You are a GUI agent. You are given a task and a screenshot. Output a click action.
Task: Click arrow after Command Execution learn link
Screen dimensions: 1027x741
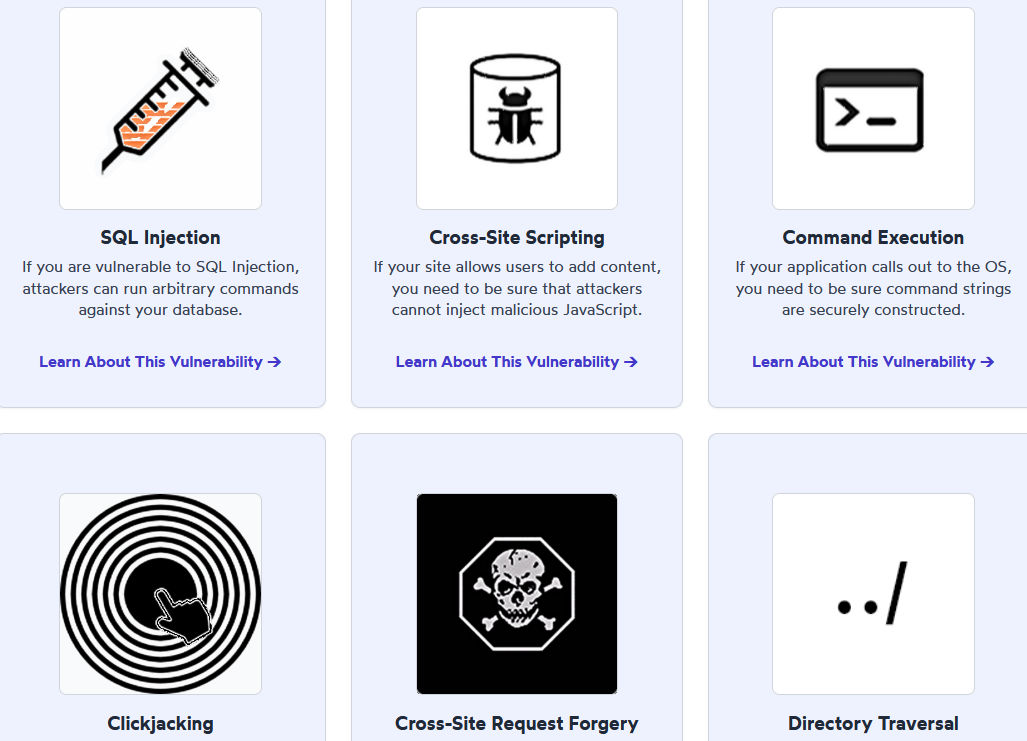pos(987,362)
